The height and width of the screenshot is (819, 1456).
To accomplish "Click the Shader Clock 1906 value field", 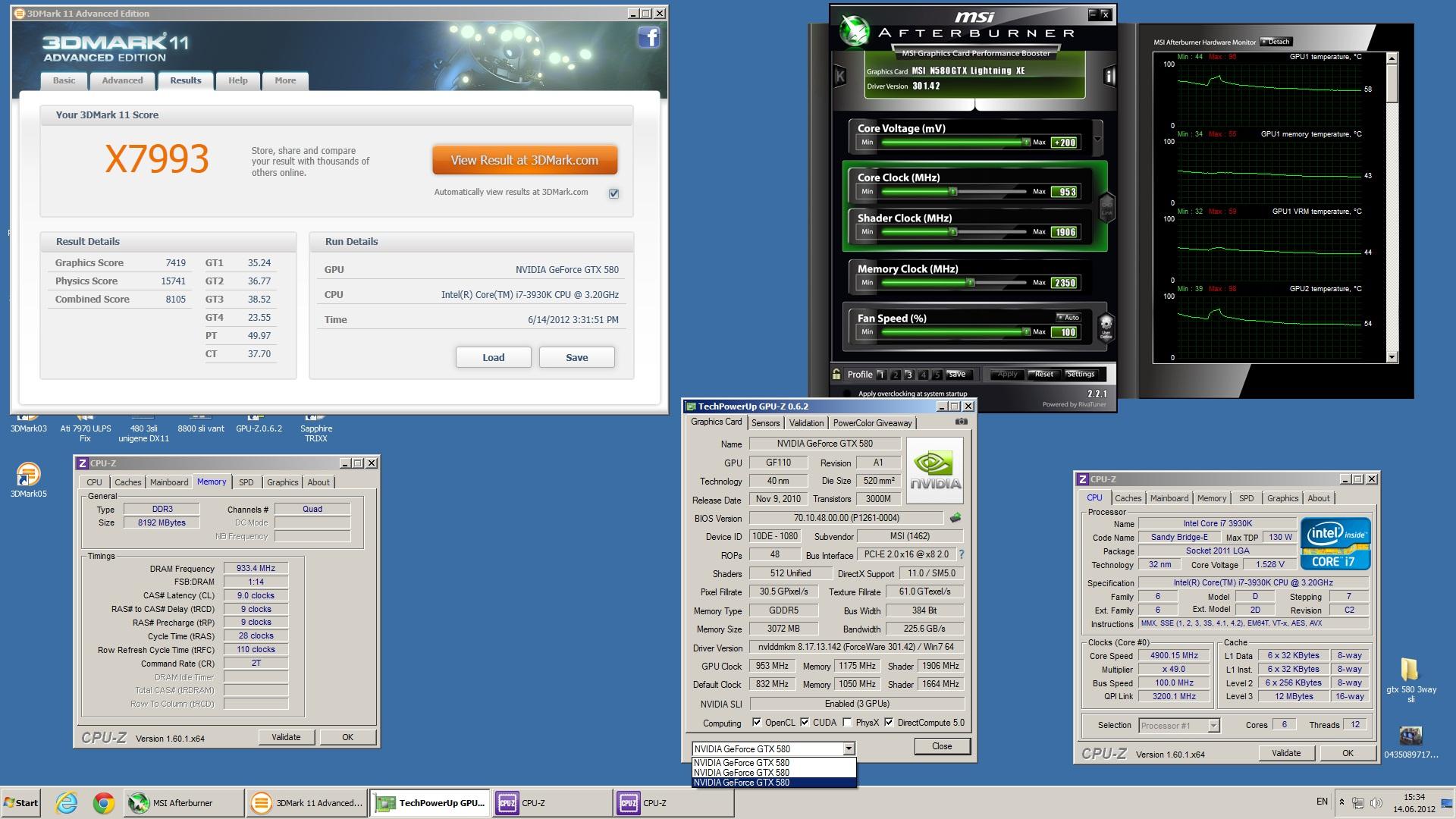I will [1063, 232].
